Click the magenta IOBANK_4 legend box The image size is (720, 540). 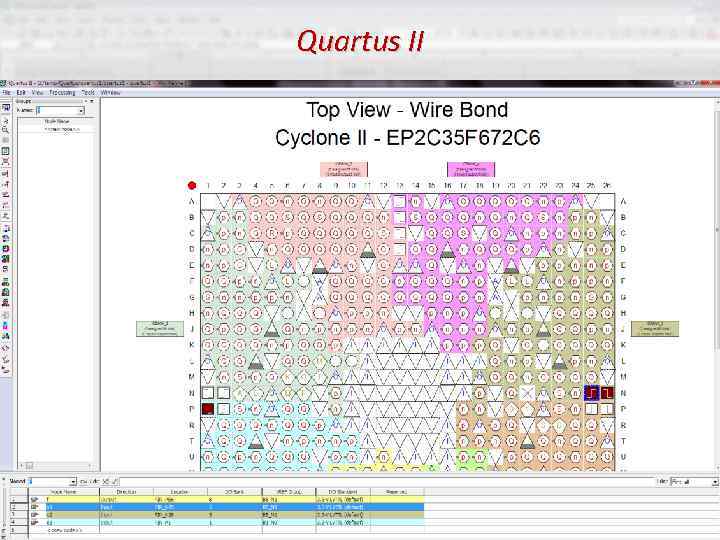coord(471,169)
